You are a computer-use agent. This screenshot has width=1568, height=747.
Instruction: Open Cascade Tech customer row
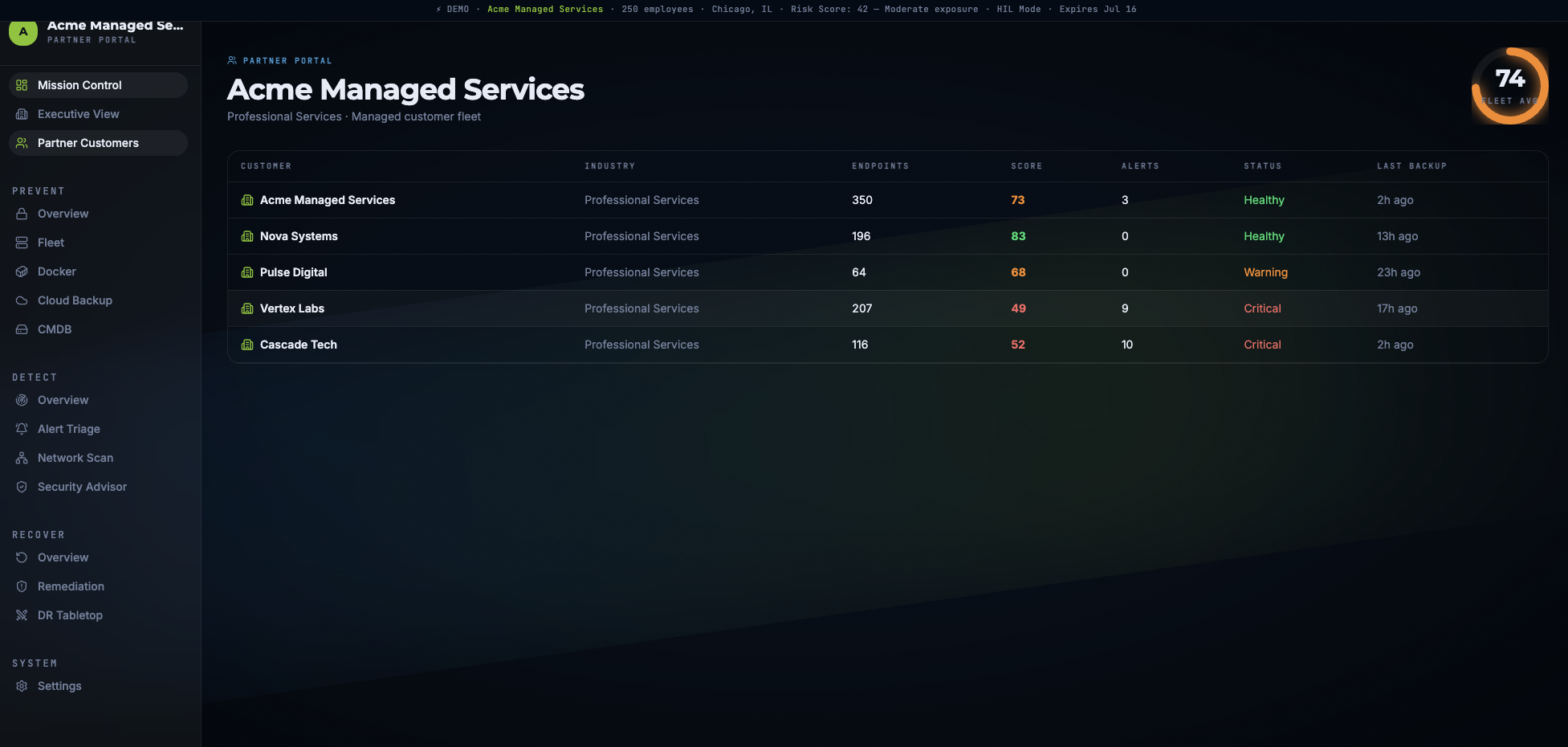(887, 345)
